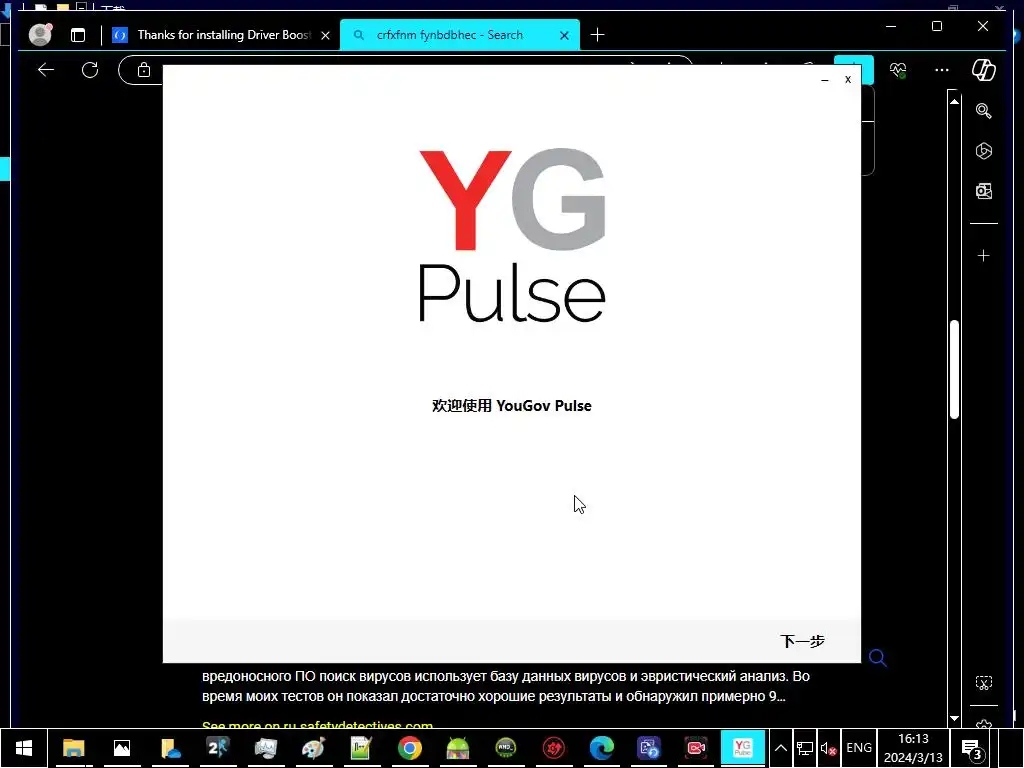Open the notification center with 3 alerts

(x=972, y=749)
